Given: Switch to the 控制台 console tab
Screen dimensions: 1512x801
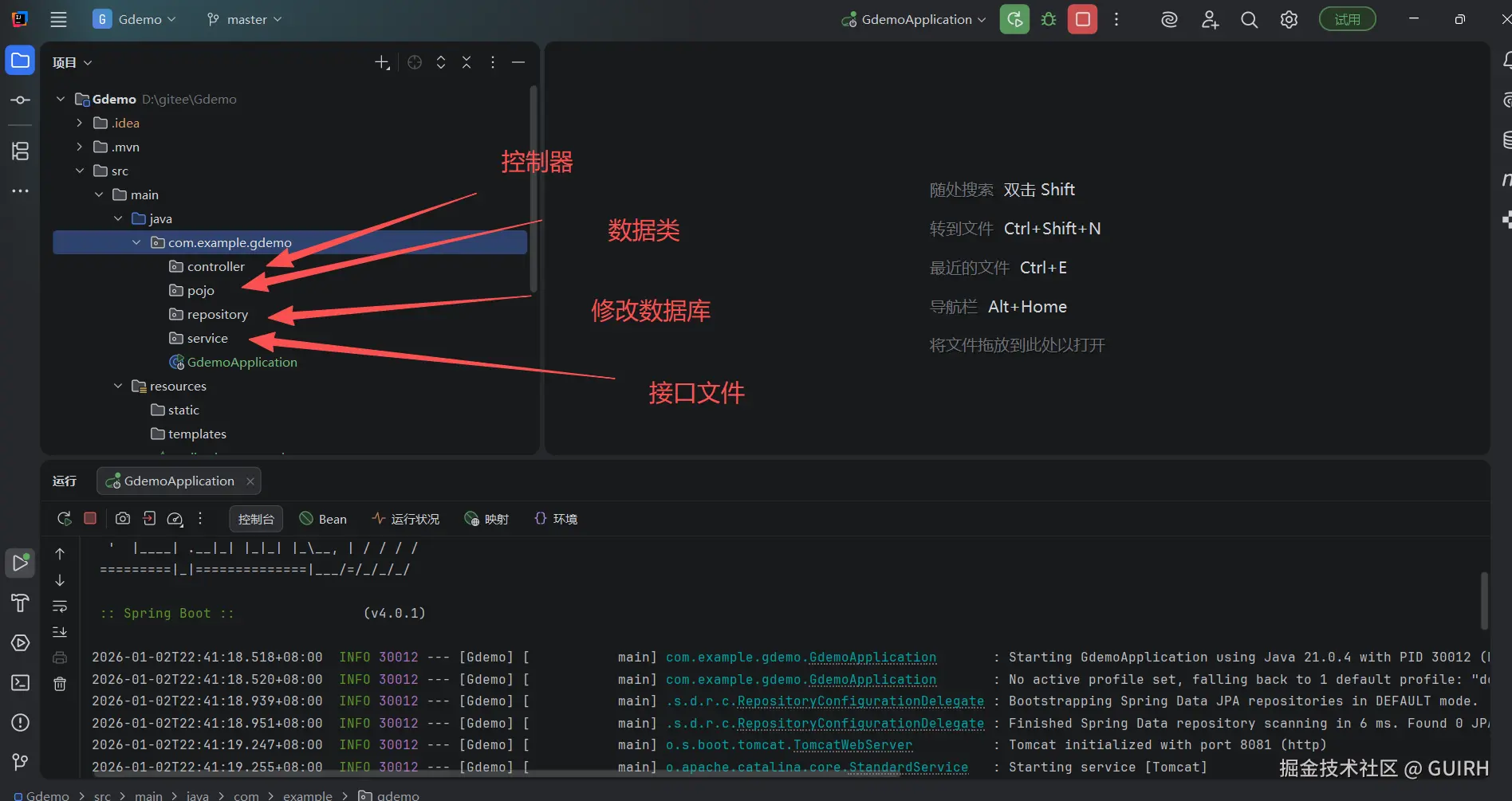Looking at the screenshot, I should (x=256, y=519).
